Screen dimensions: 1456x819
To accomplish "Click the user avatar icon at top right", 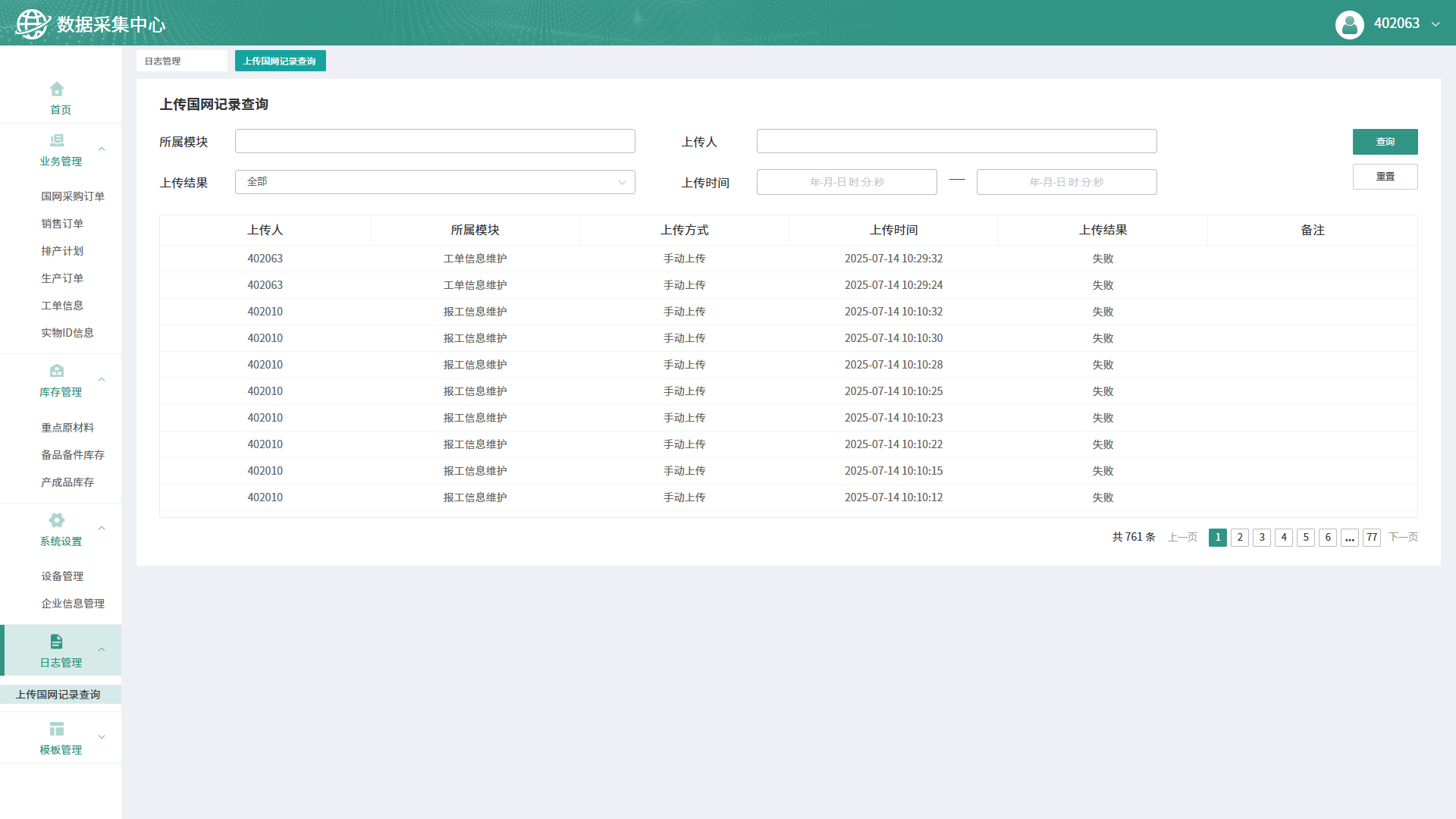I will (x=1349, y=24).
